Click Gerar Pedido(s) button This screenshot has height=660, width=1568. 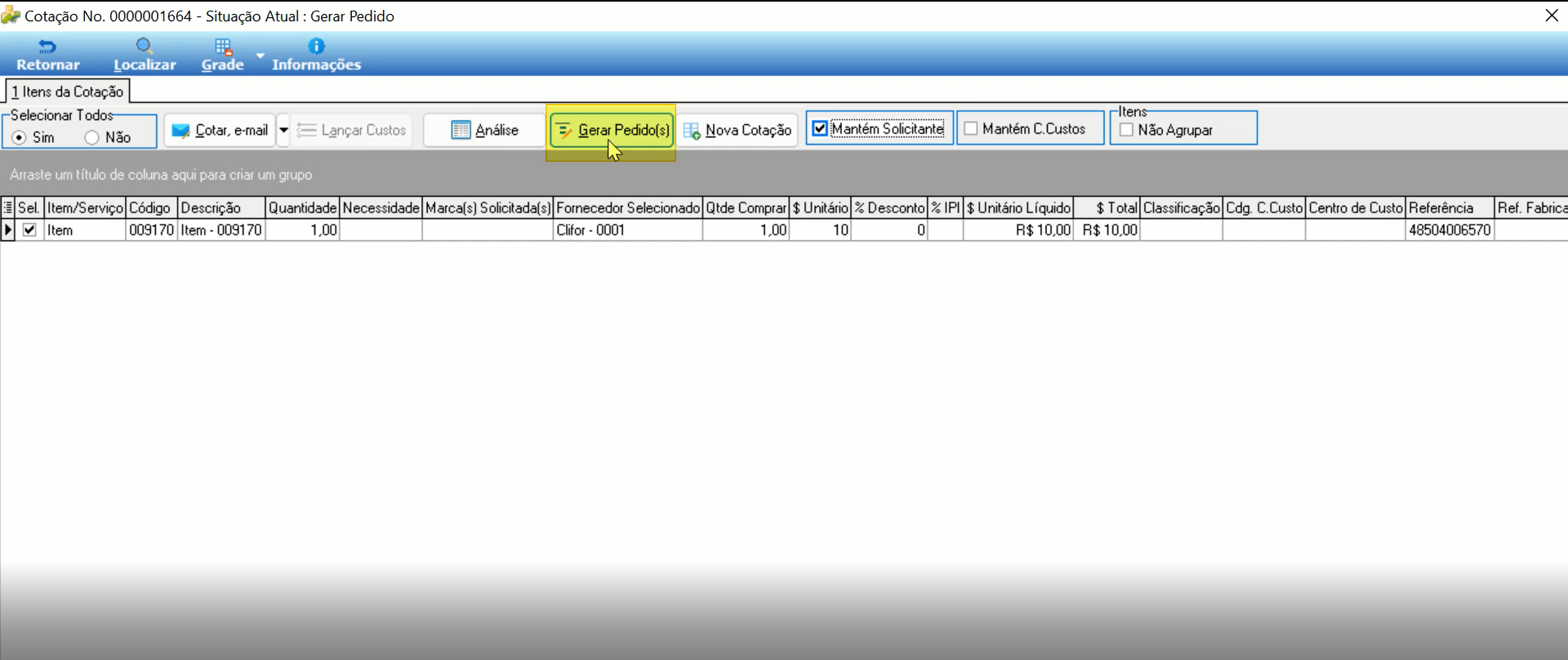tap(612, 131)
